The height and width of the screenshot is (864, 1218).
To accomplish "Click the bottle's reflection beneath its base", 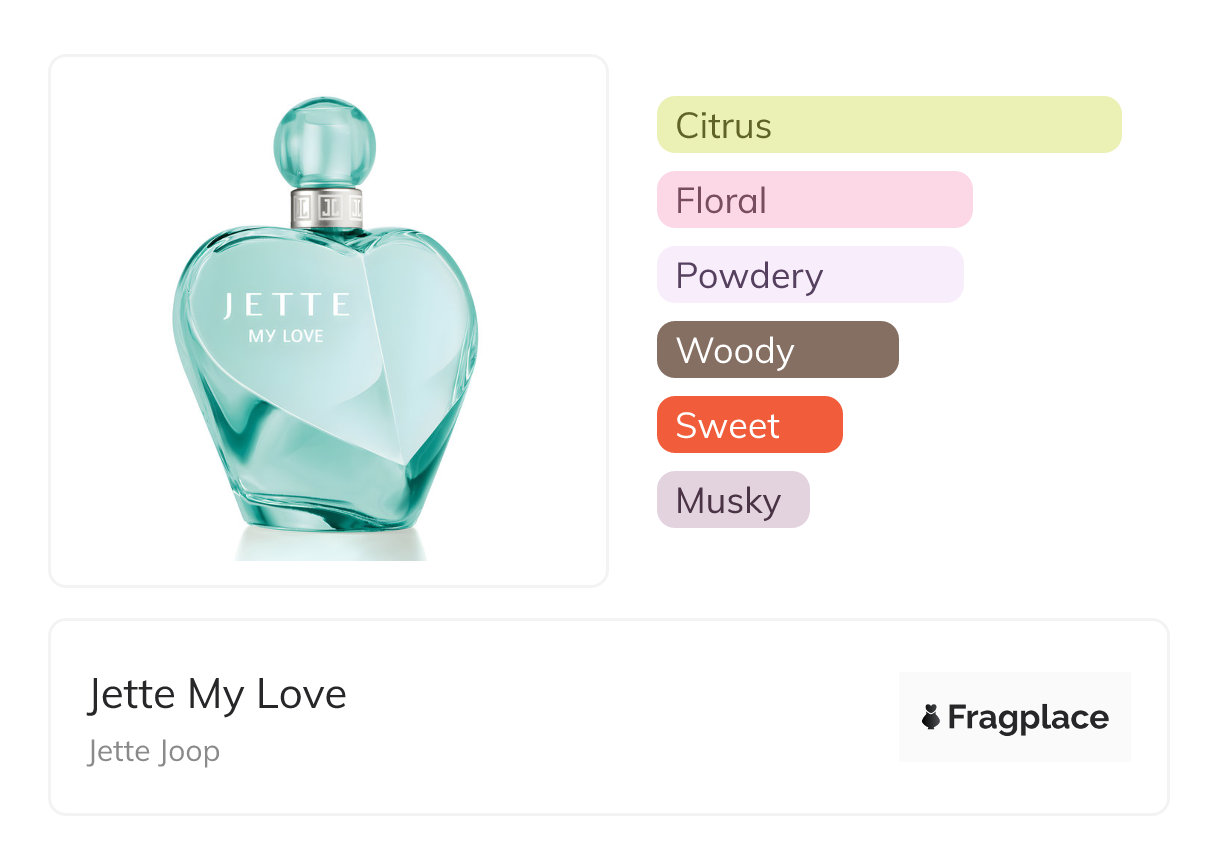I will tap(330, 545).
